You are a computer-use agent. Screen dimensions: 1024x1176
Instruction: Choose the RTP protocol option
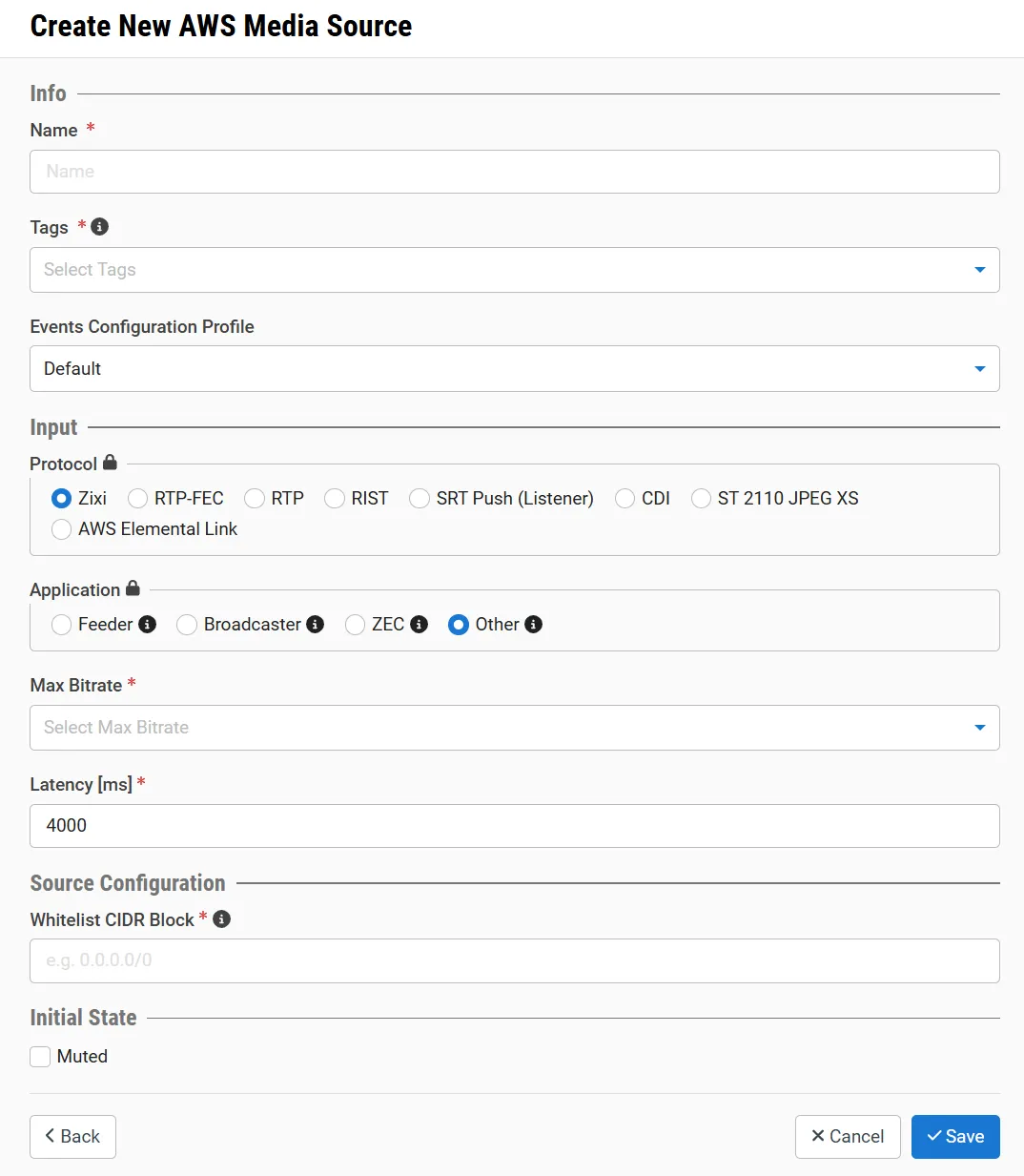(255, 499)
